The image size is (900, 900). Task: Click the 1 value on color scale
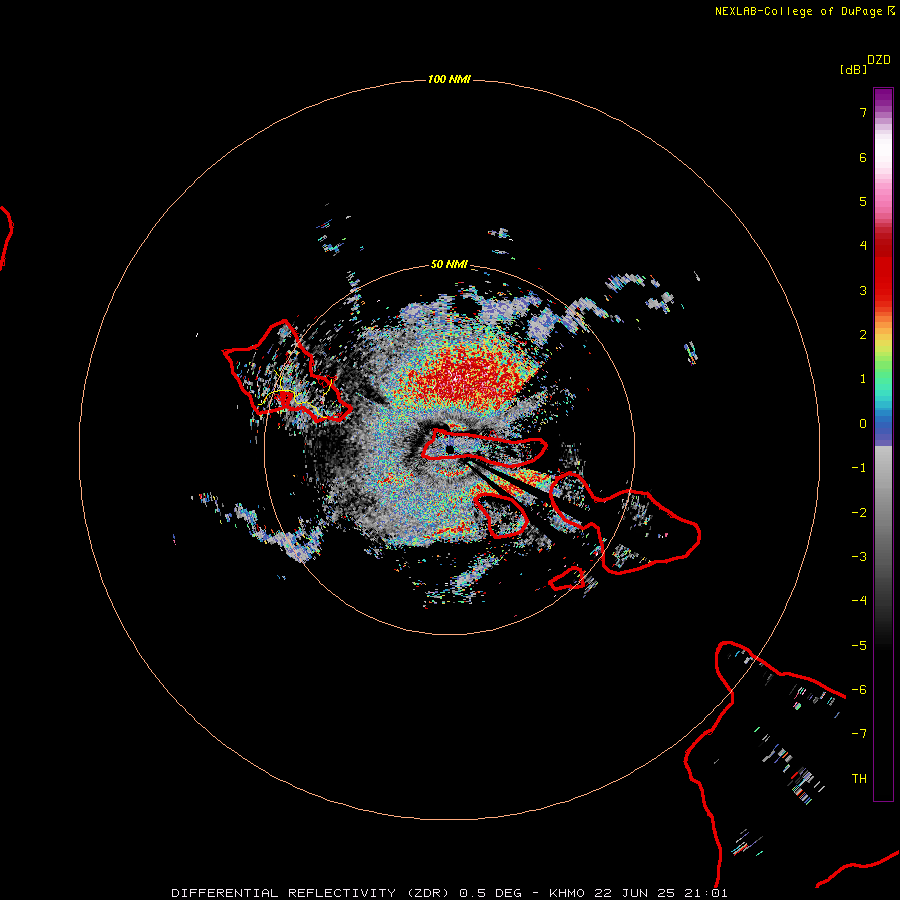coord(863,379)
